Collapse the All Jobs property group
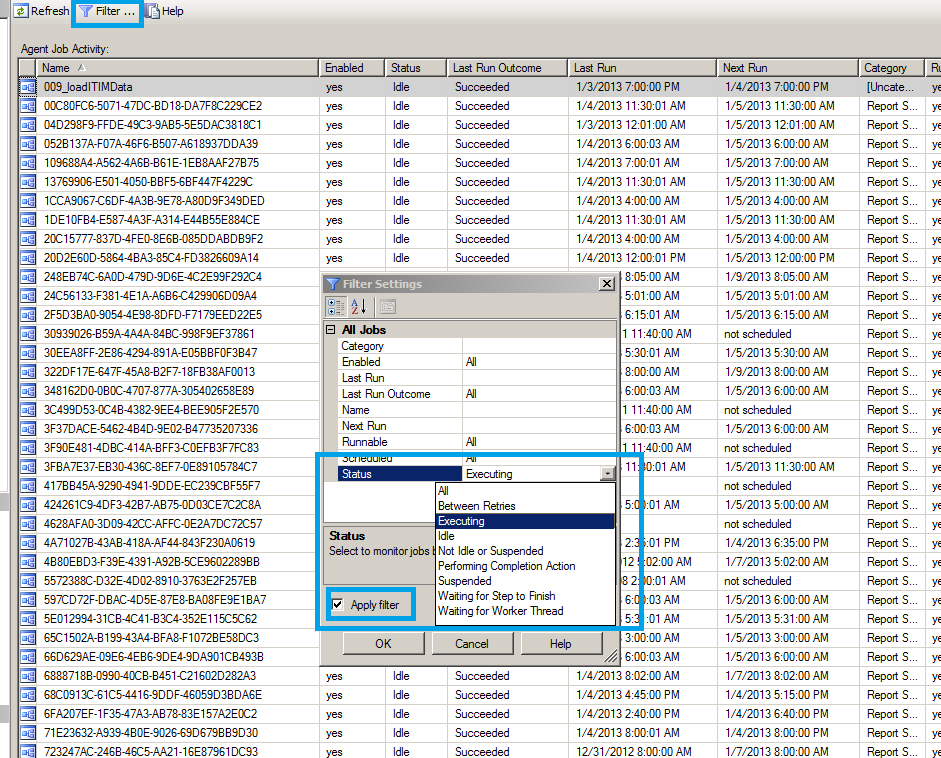The height and width of the screenshot is (758, 941). [x=331, y=330]
